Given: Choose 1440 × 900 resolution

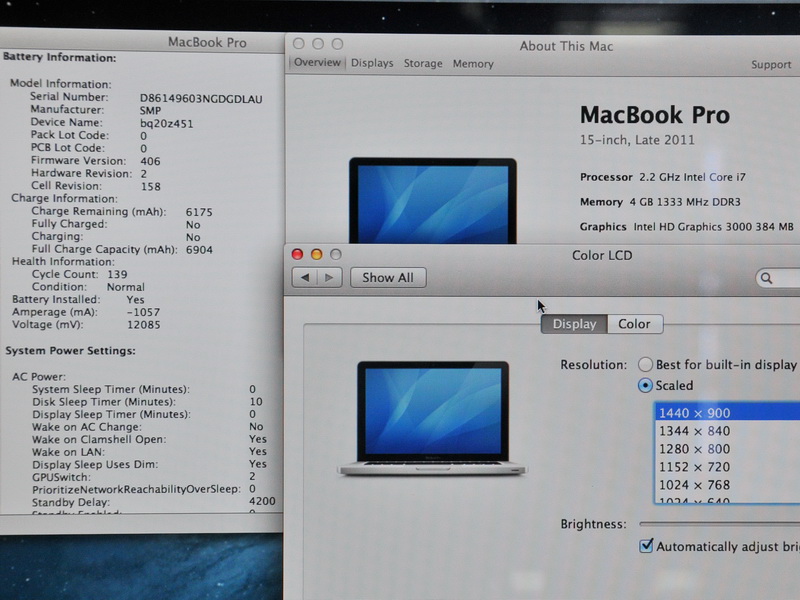Looking at the screenshot, I should coord(727,412).
